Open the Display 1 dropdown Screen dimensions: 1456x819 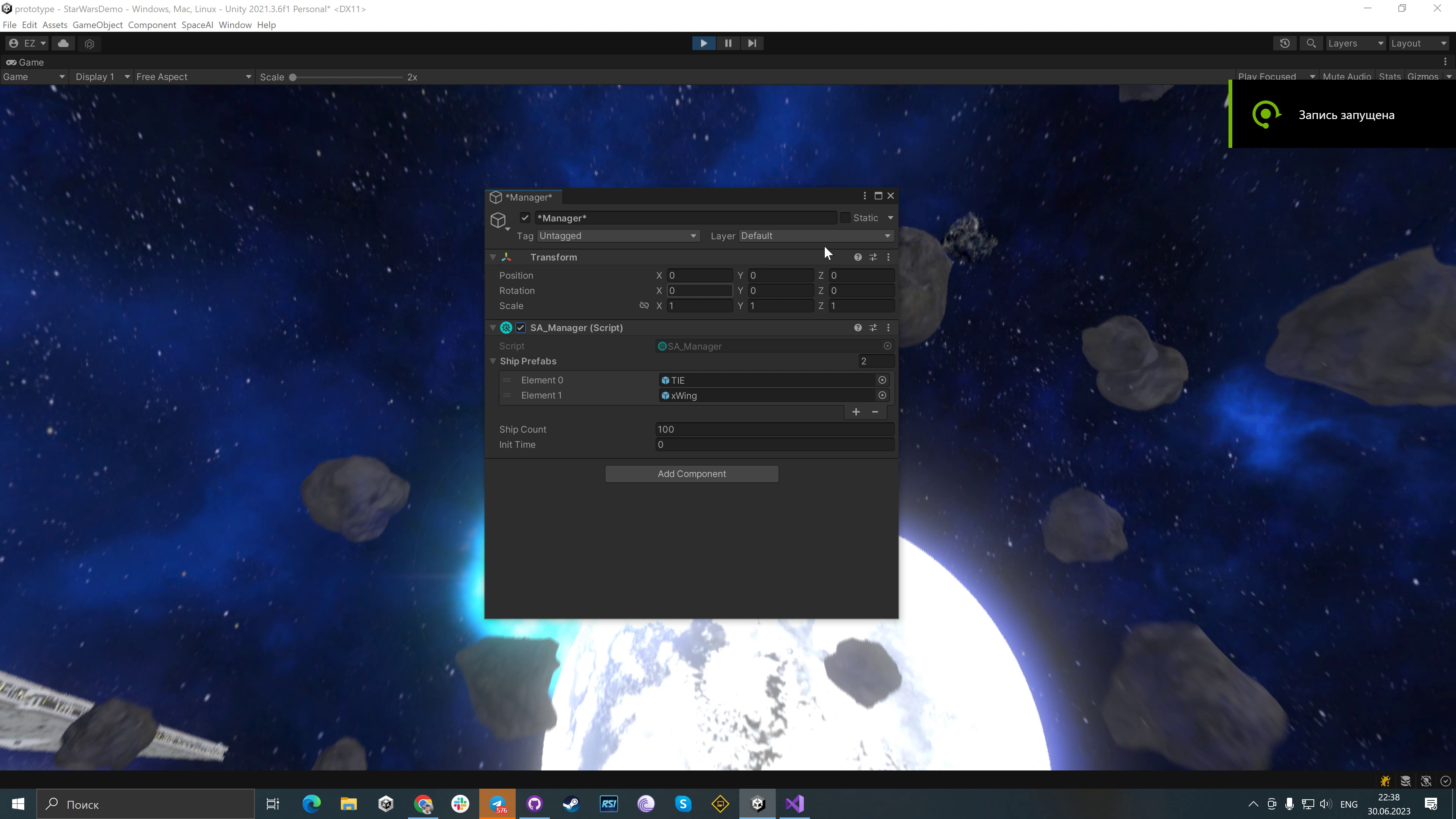tap(102, 77)
